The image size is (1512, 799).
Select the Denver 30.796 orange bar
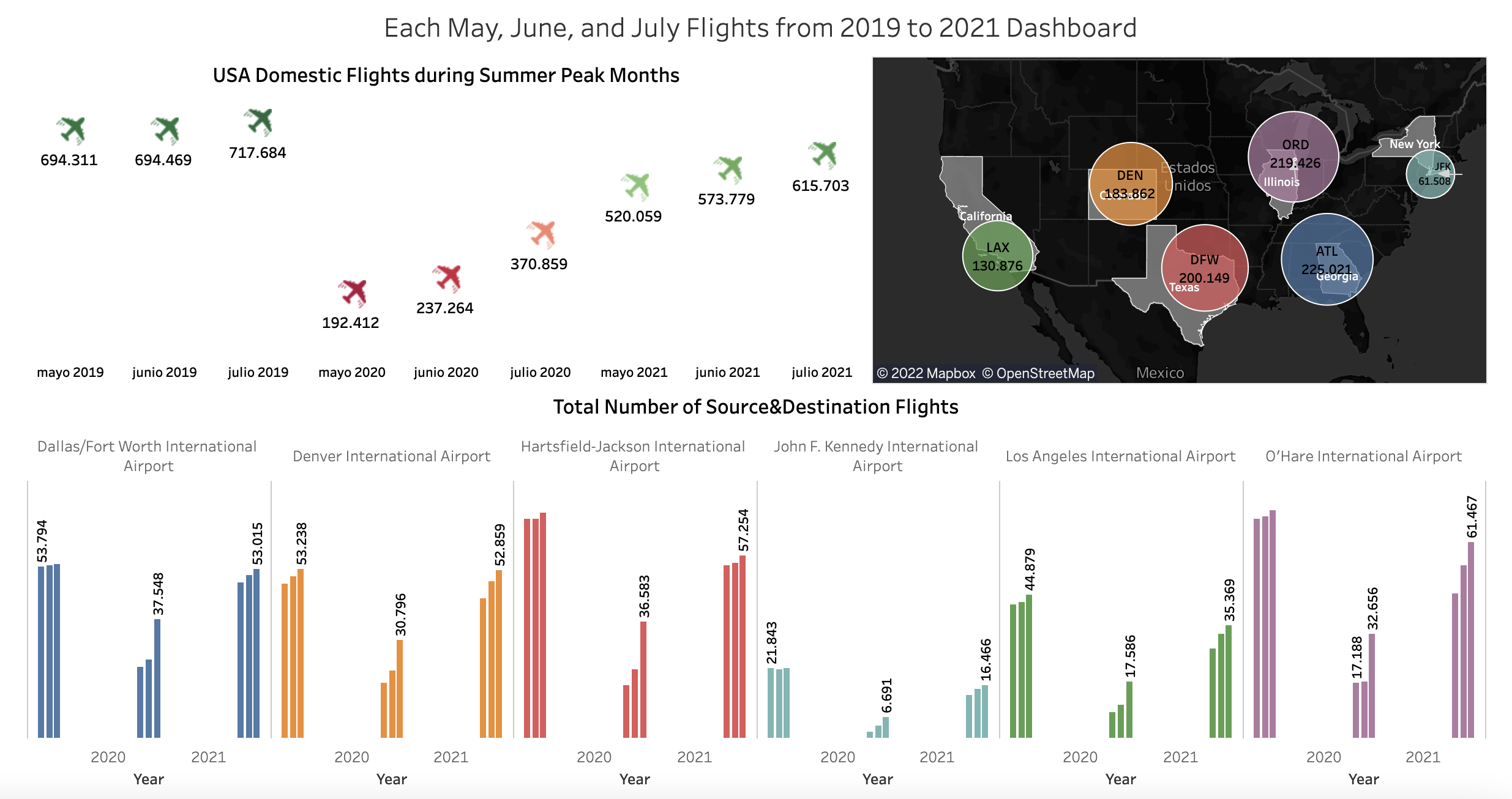[400, 688]
